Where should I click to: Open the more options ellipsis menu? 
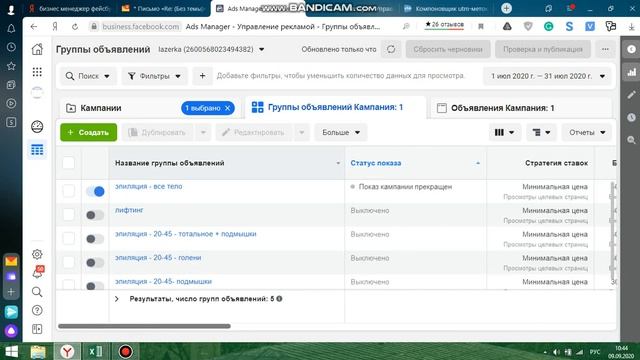pyautogui.click(x=605, y=49)
